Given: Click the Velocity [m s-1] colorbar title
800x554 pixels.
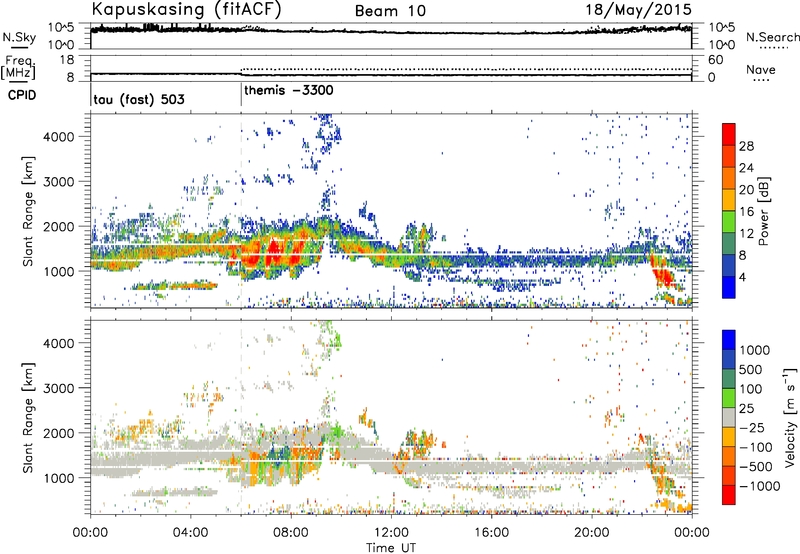Looking at the screenshot, I should pos(790,417).
